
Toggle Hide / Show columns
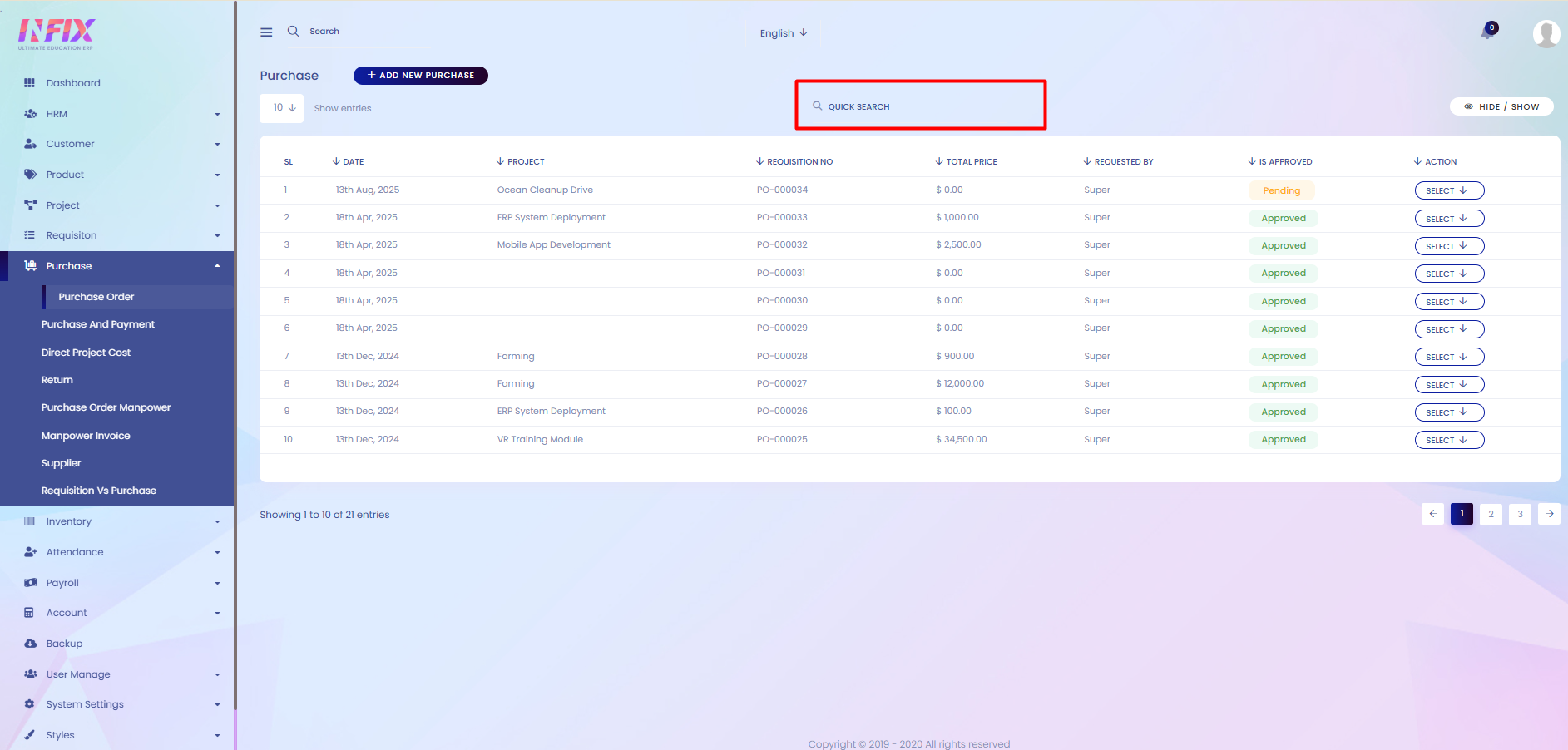coord(1501,106)
